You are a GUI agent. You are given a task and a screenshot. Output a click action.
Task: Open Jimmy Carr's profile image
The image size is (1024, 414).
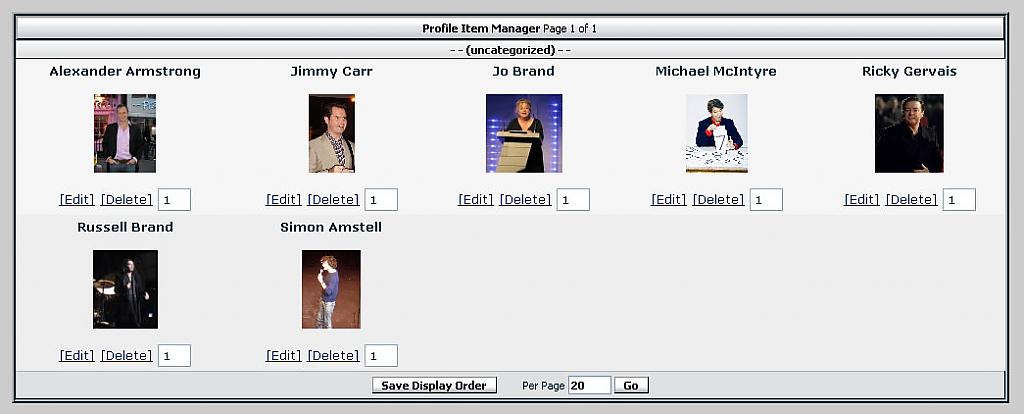[331, 133]
